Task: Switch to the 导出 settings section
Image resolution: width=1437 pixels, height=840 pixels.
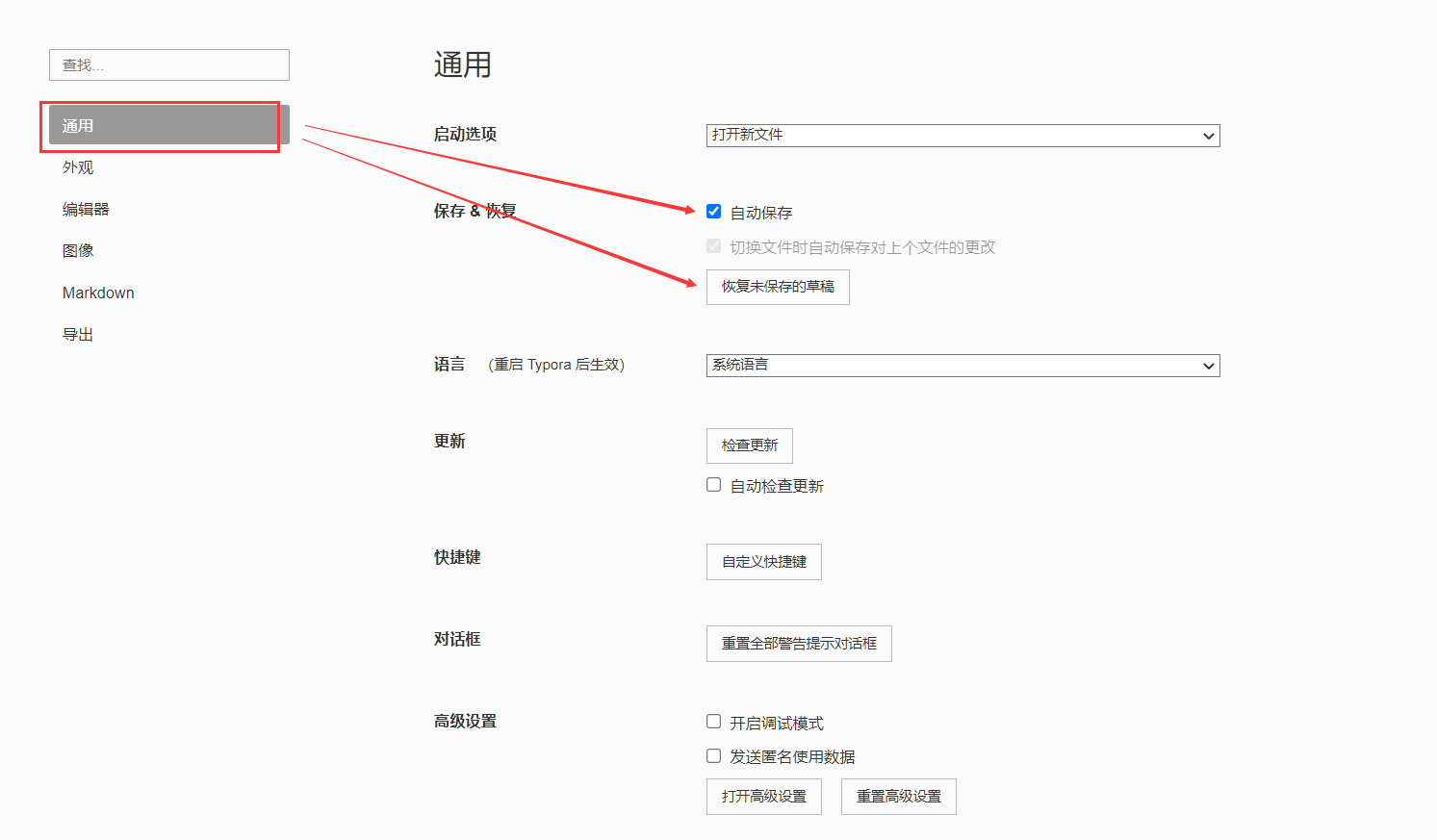Action: coord(77,334)
